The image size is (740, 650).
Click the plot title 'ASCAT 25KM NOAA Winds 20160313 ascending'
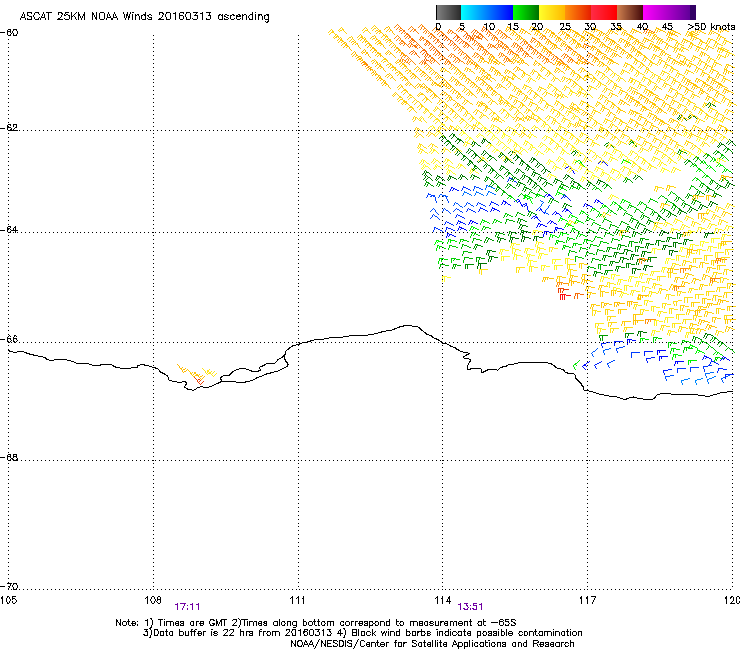click(144, 17)
